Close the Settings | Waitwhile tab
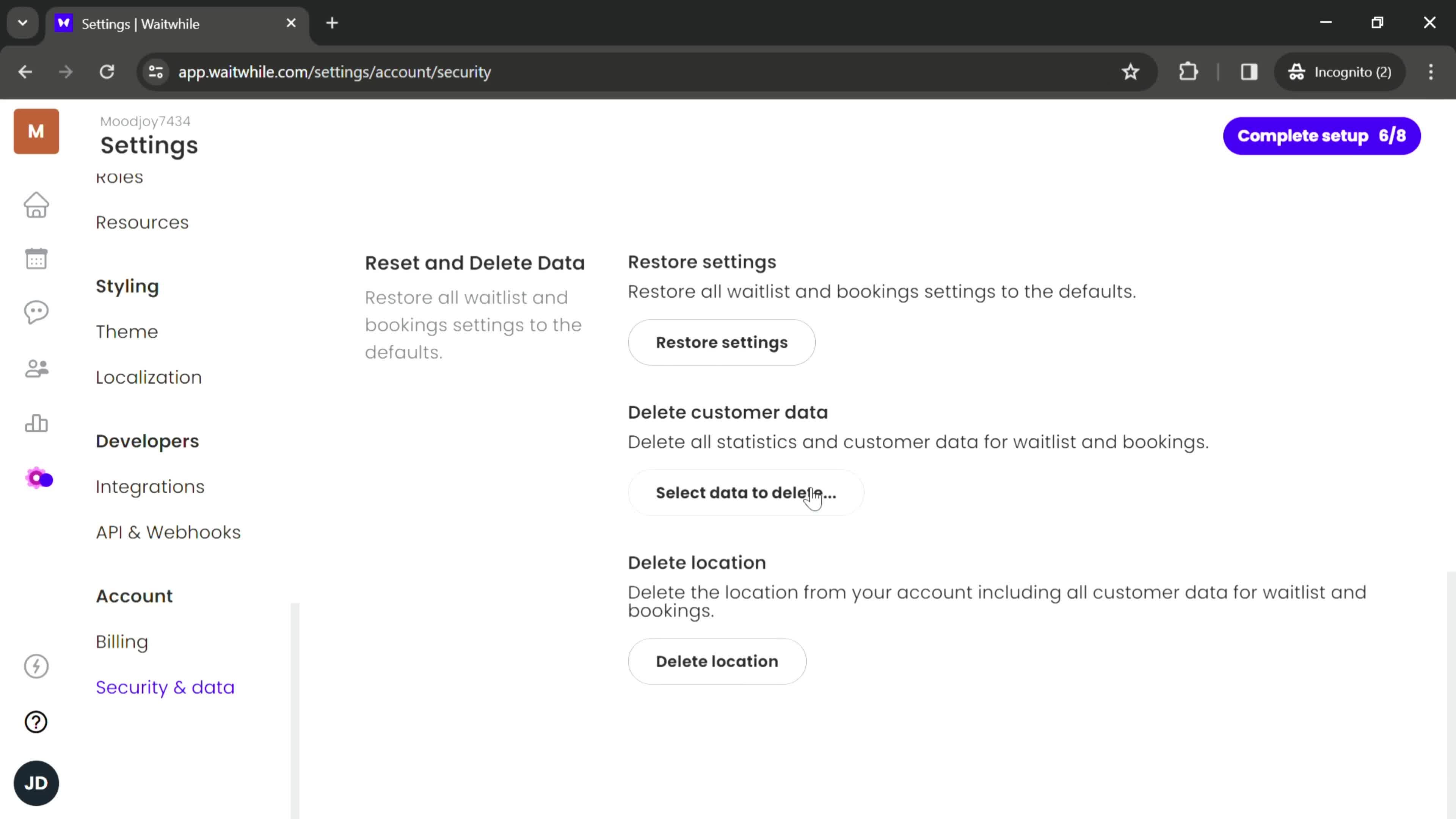The width and height of the screenshot is (1456, 819). coord(291,23)
